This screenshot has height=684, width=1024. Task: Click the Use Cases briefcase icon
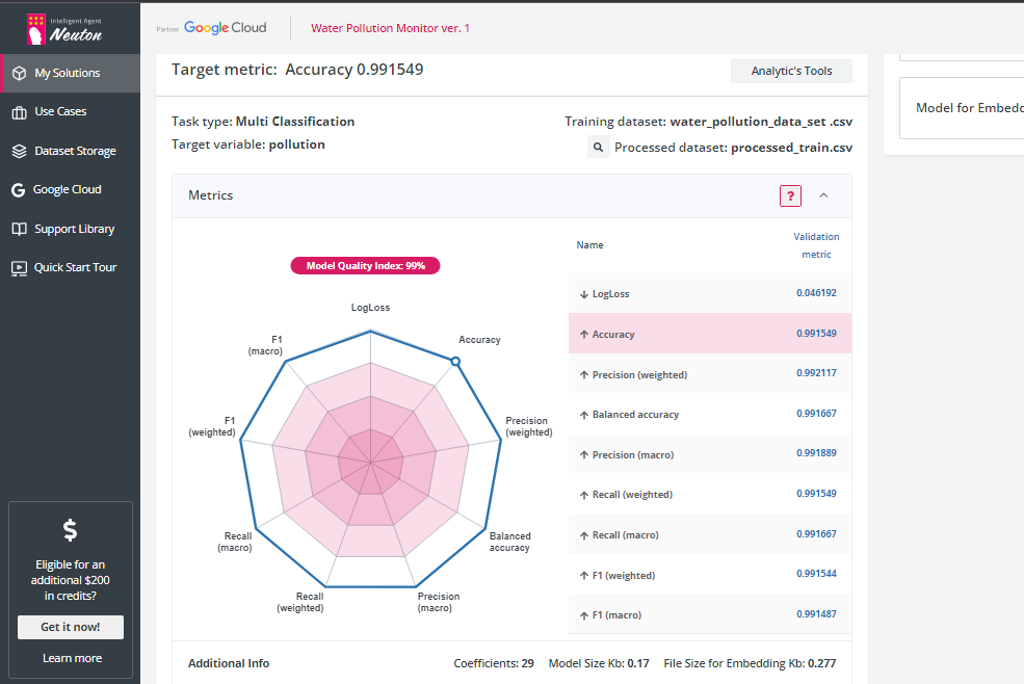[x=19, y=112]
